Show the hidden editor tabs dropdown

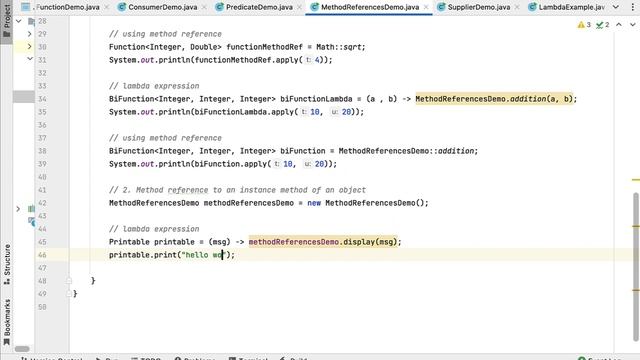pos(616,7)
